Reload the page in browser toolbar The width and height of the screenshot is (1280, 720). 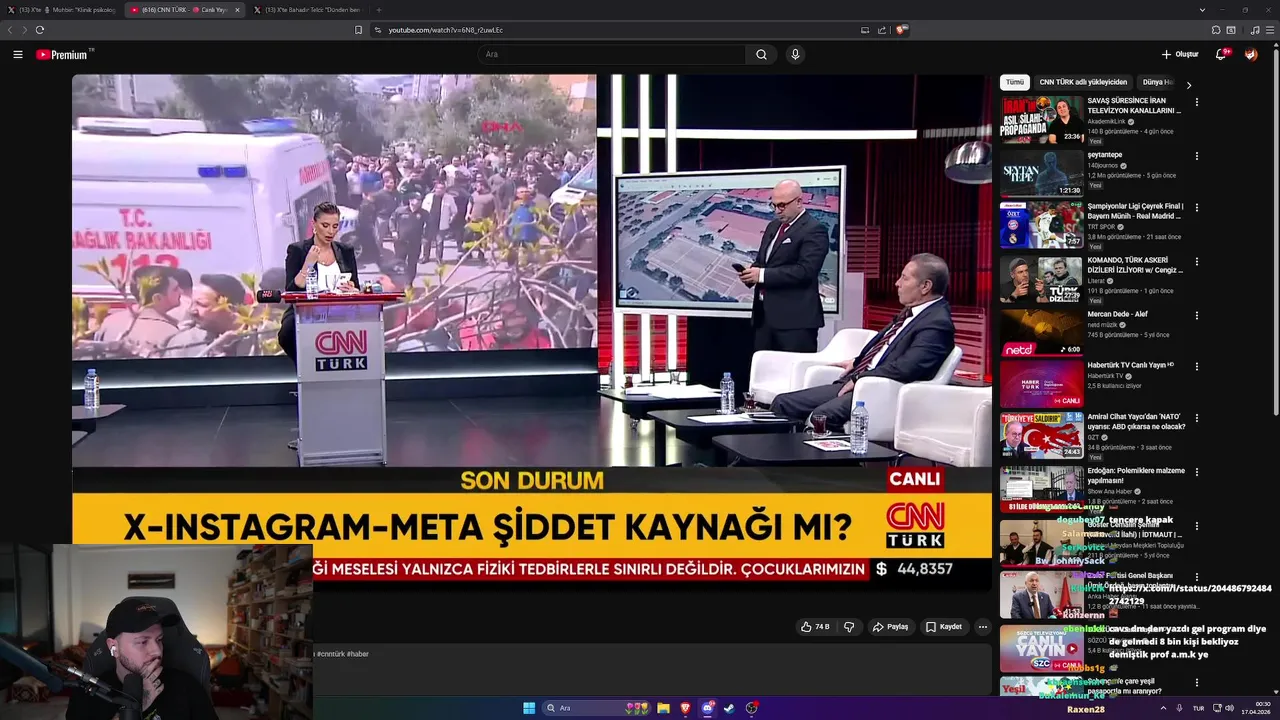tap(39, 30)
